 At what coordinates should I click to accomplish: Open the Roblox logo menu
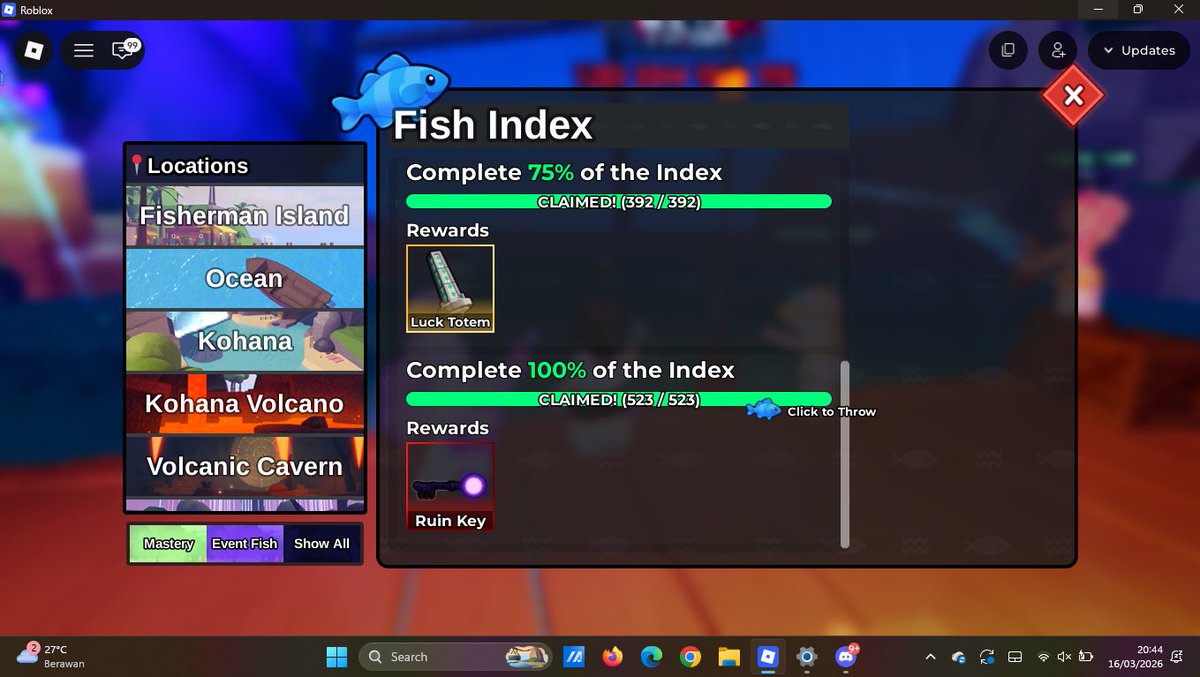pos(35,50)
